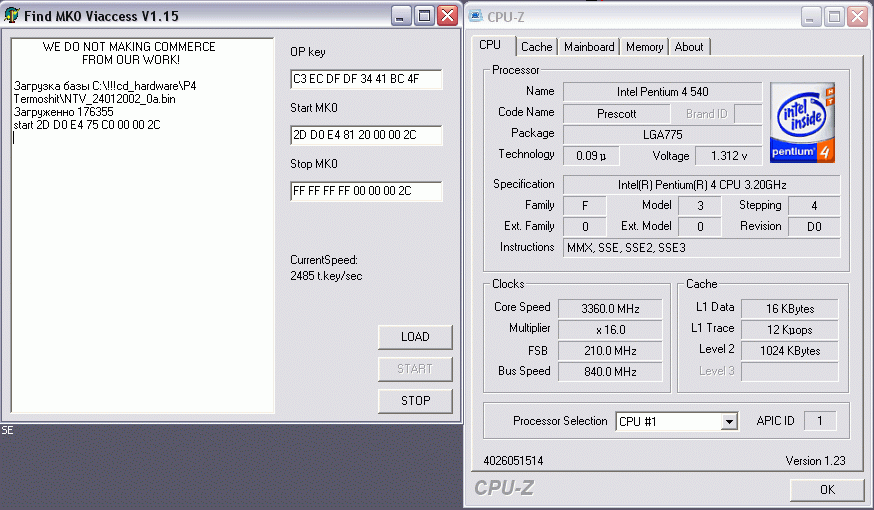Click into the Stop MKO input field
The image size is (874, 510).
[x=366, y=191]
